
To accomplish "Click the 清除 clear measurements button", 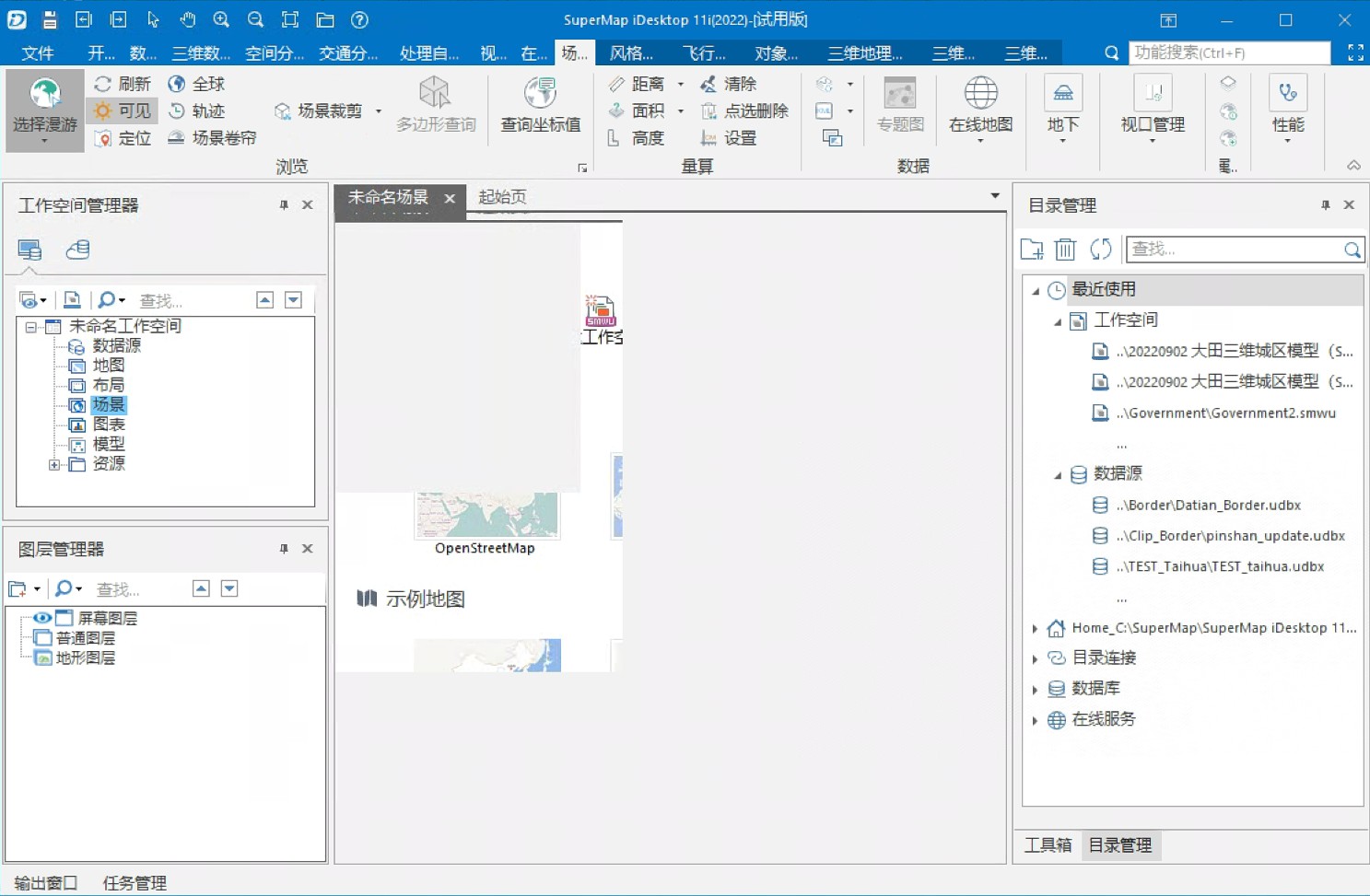I will pos(729,84).
